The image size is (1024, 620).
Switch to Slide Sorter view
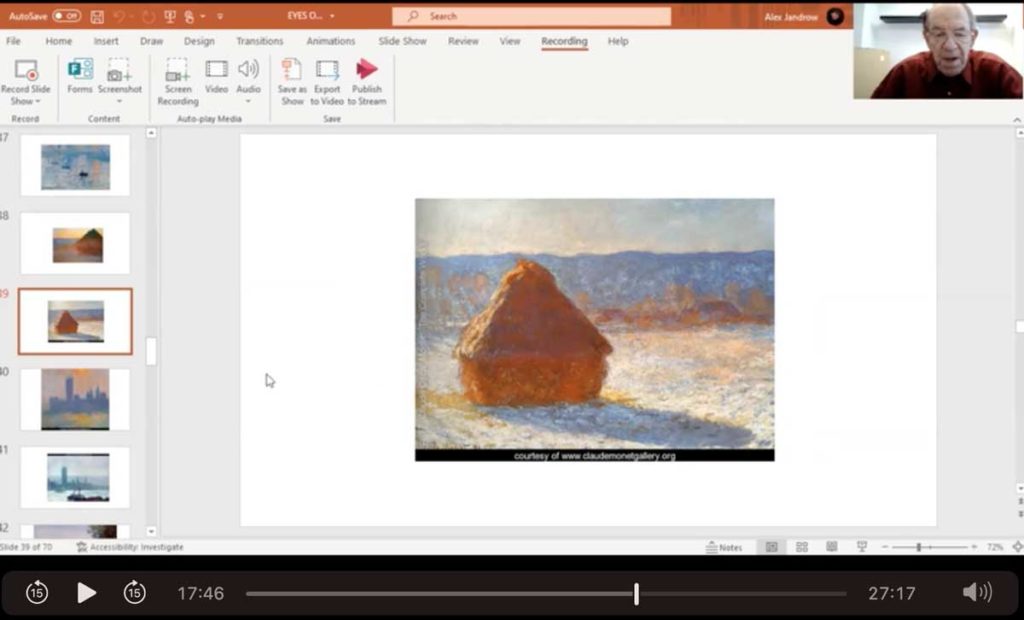click(802, 547)
